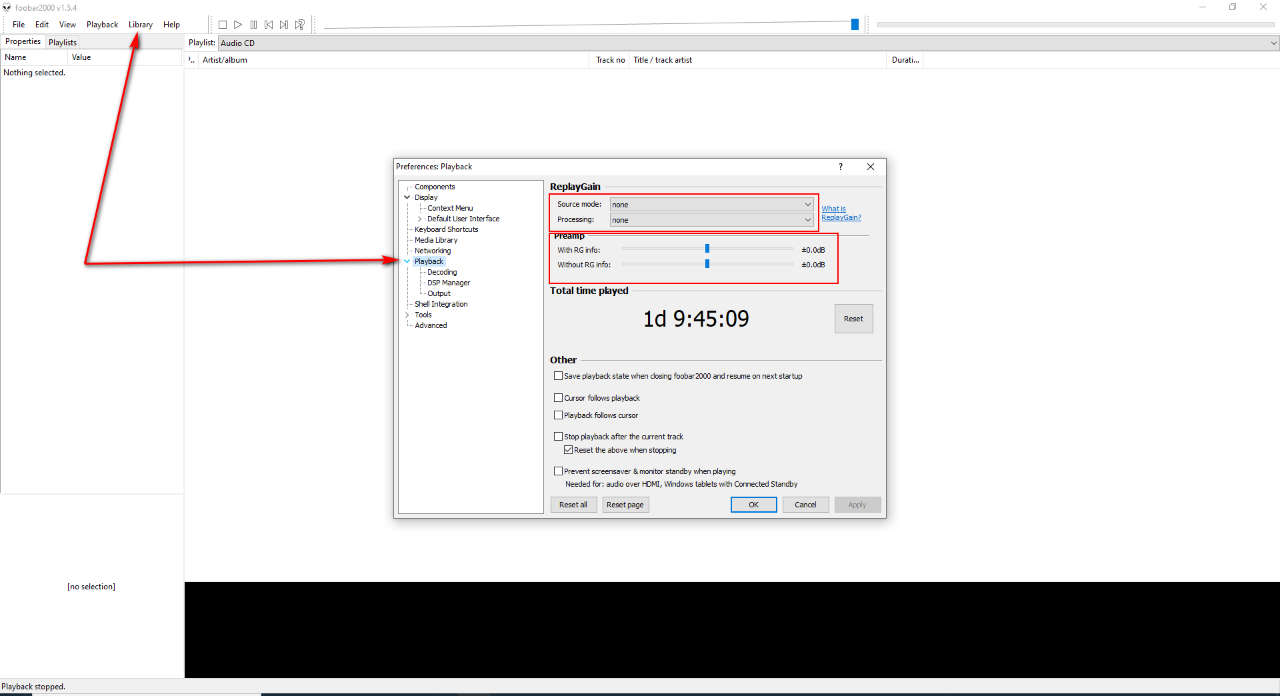The image size is (1280, 696).
Task: Click the Artist/album column header
Action: point(396,60)
